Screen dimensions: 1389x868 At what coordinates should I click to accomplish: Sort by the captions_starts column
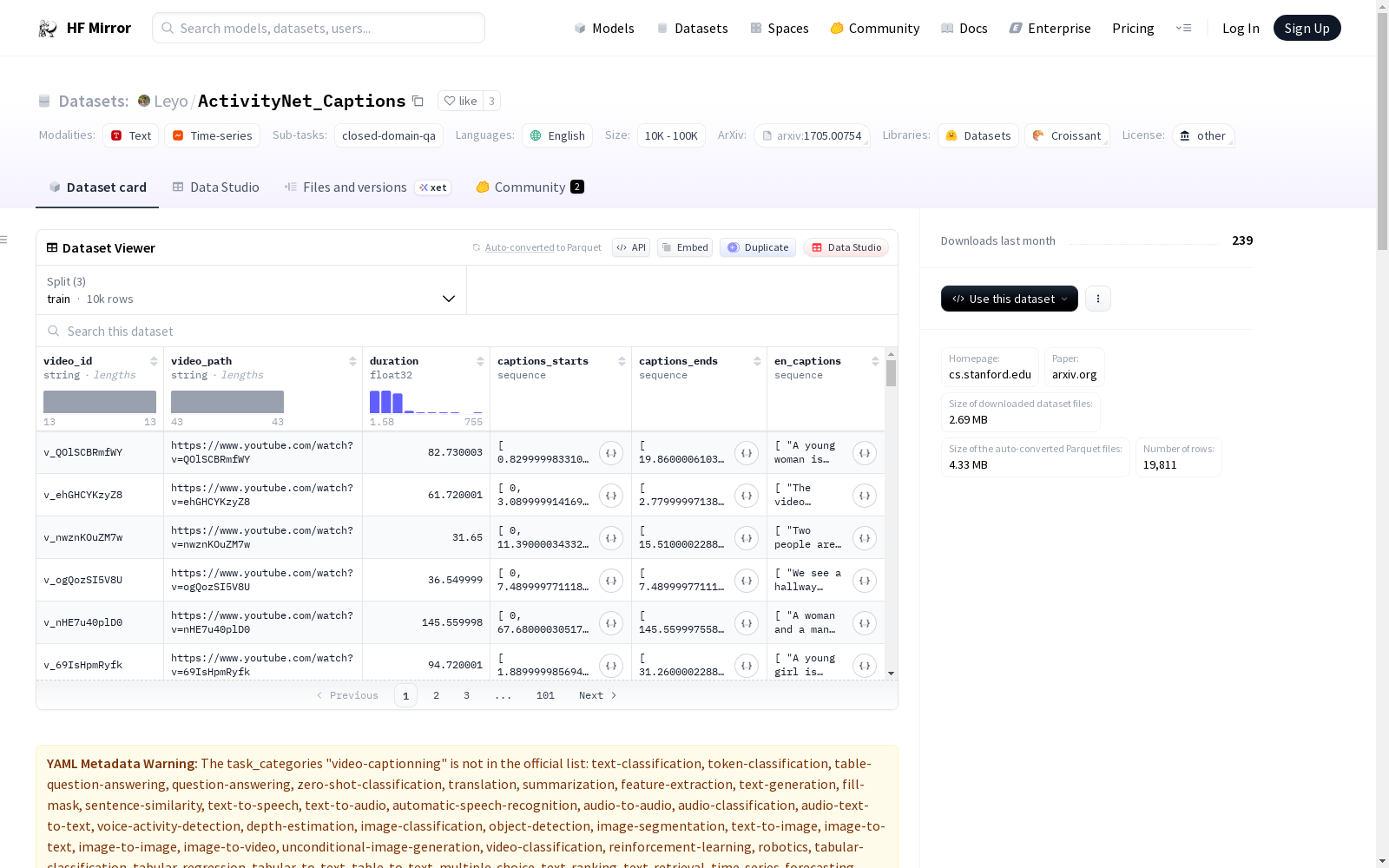click(x=622, y=361)
